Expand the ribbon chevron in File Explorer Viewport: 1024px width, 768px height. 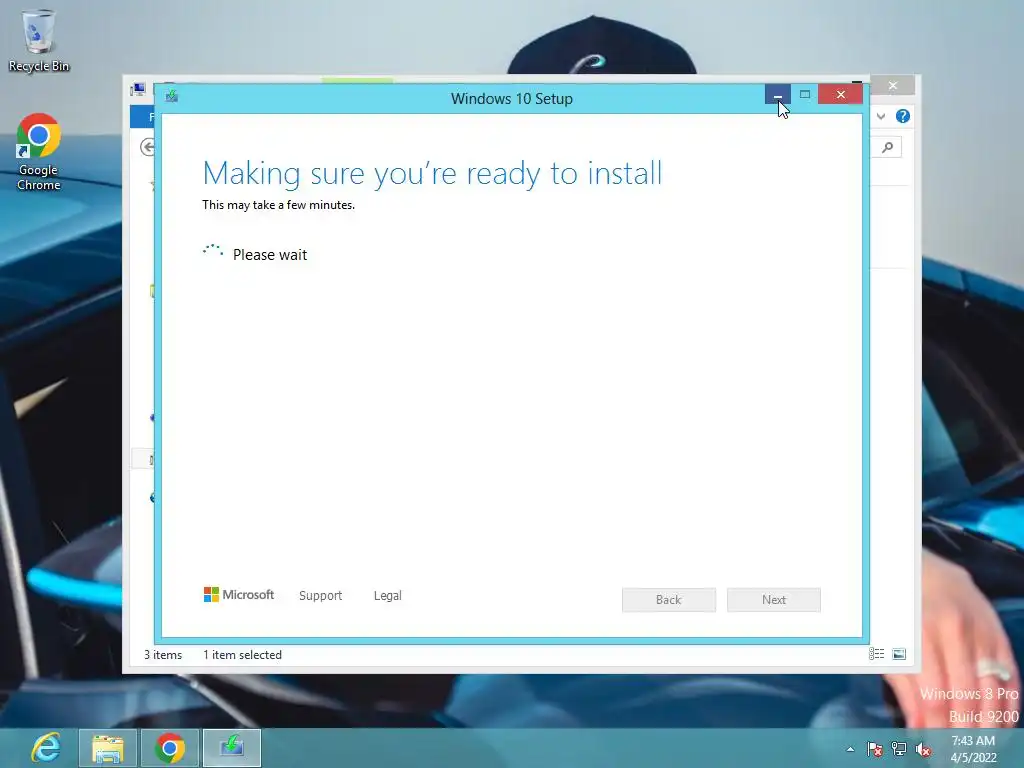point(881,116)
